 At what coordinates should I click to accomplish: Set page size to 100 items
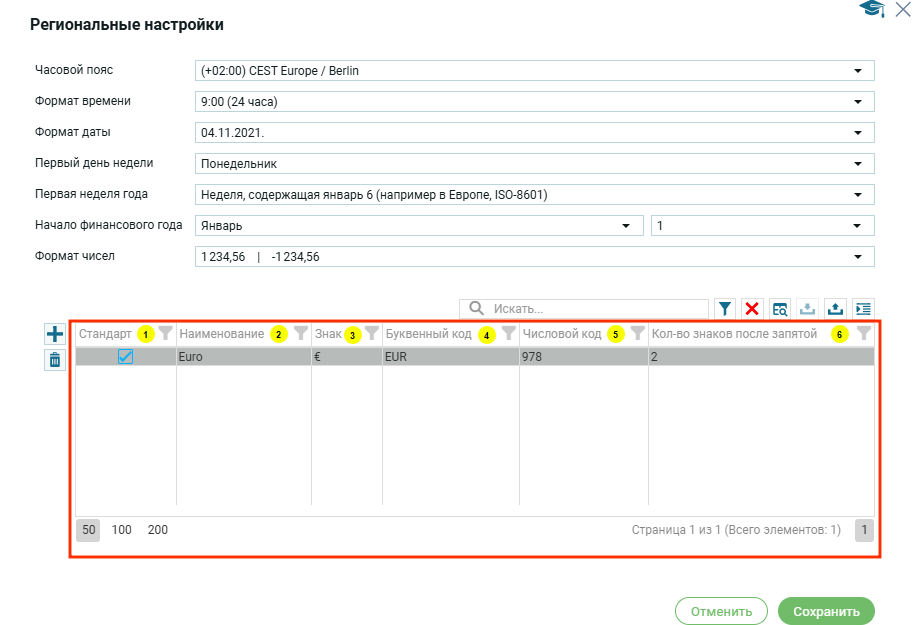click(x=122, y=530)
